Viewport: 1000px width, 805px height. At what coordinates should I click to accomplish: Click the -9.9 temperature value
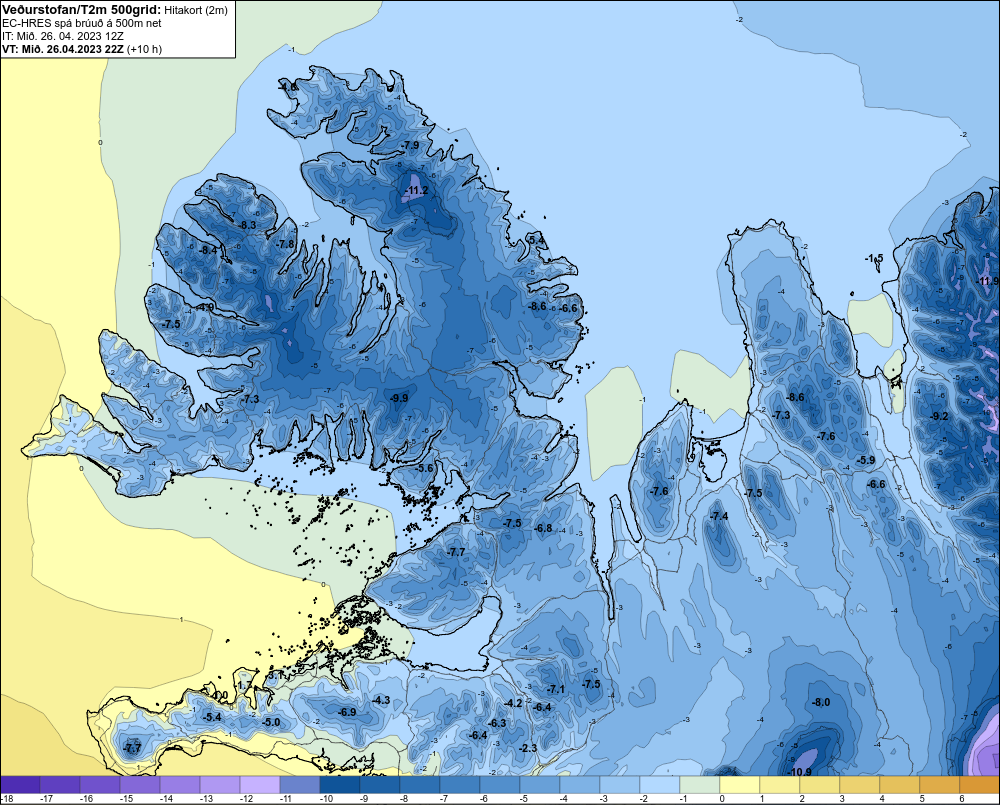point(399,398)
